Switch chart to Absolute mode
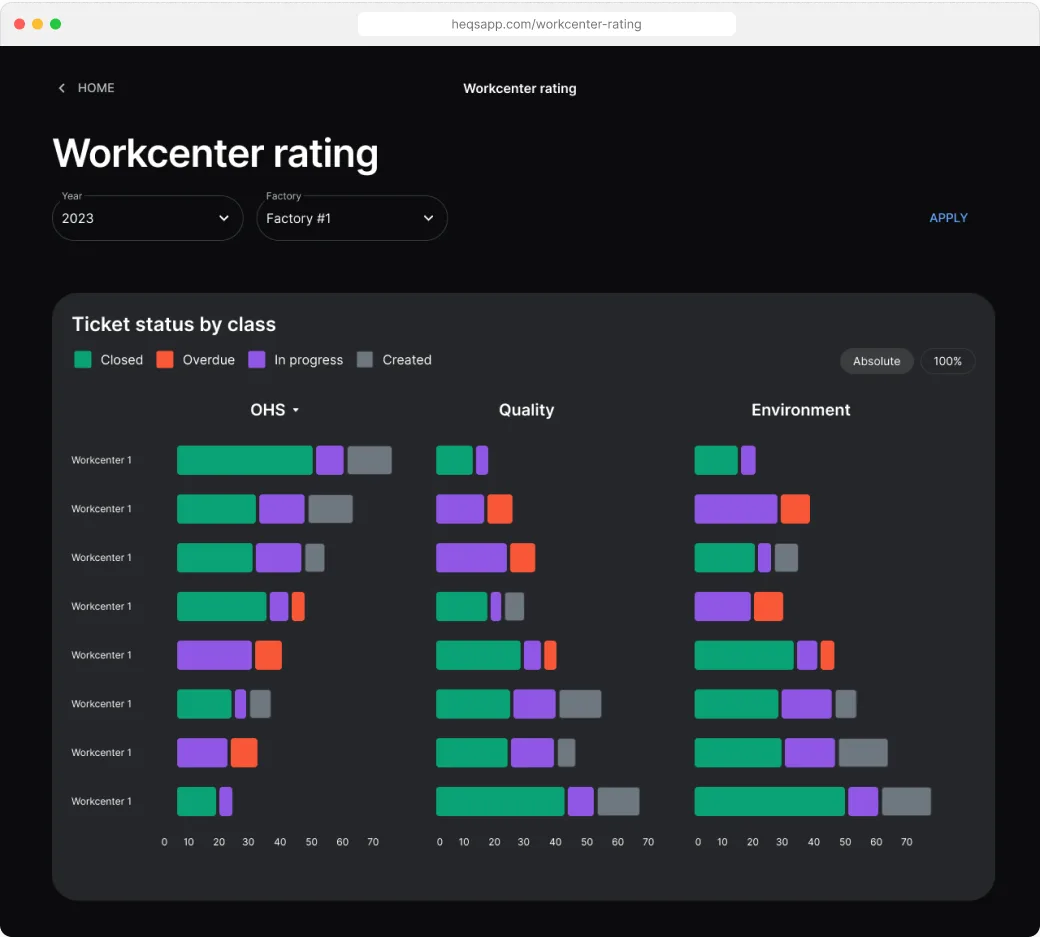This screenshot has width=1040, height=937. [876, 361]
